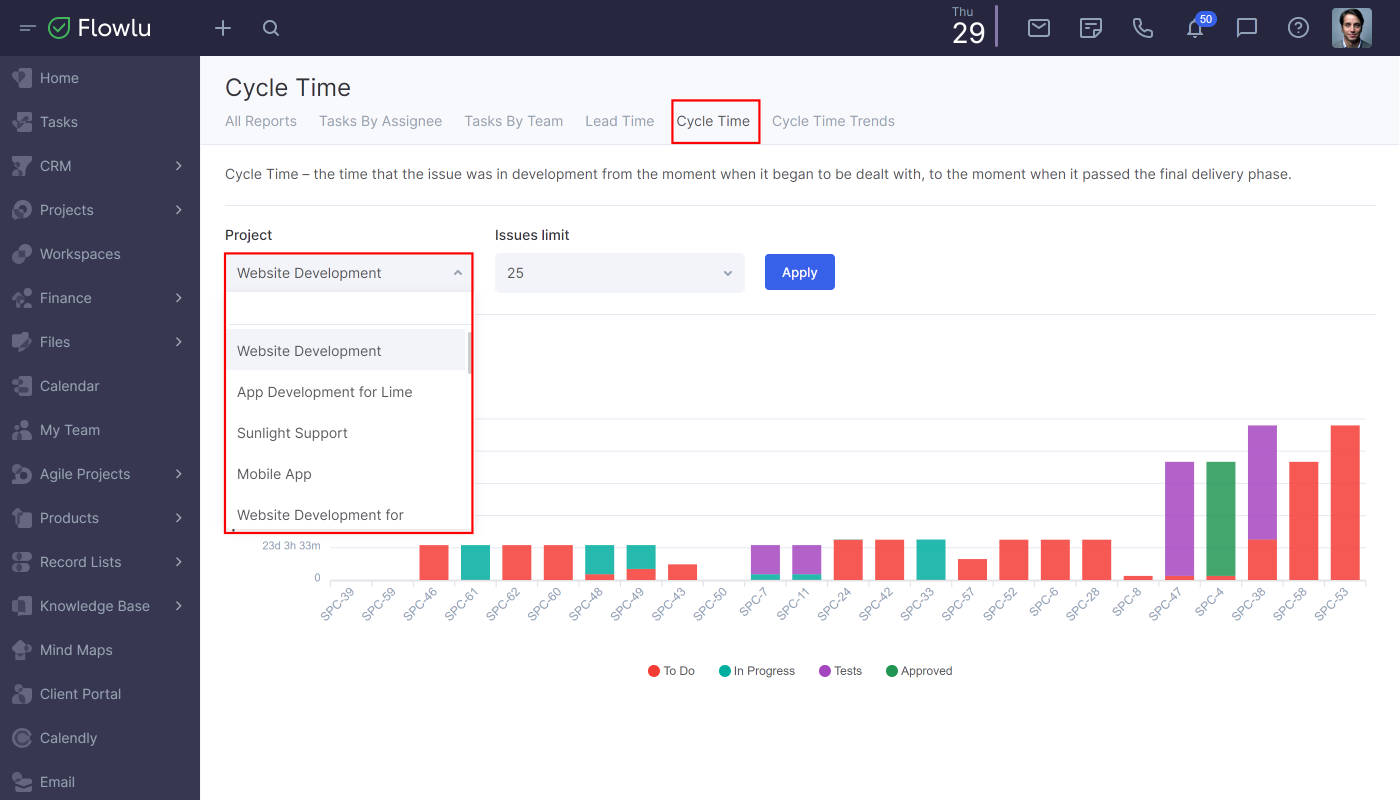1400x800 pixels.
Task: Open the help question mark icon
Action: 1298,28
